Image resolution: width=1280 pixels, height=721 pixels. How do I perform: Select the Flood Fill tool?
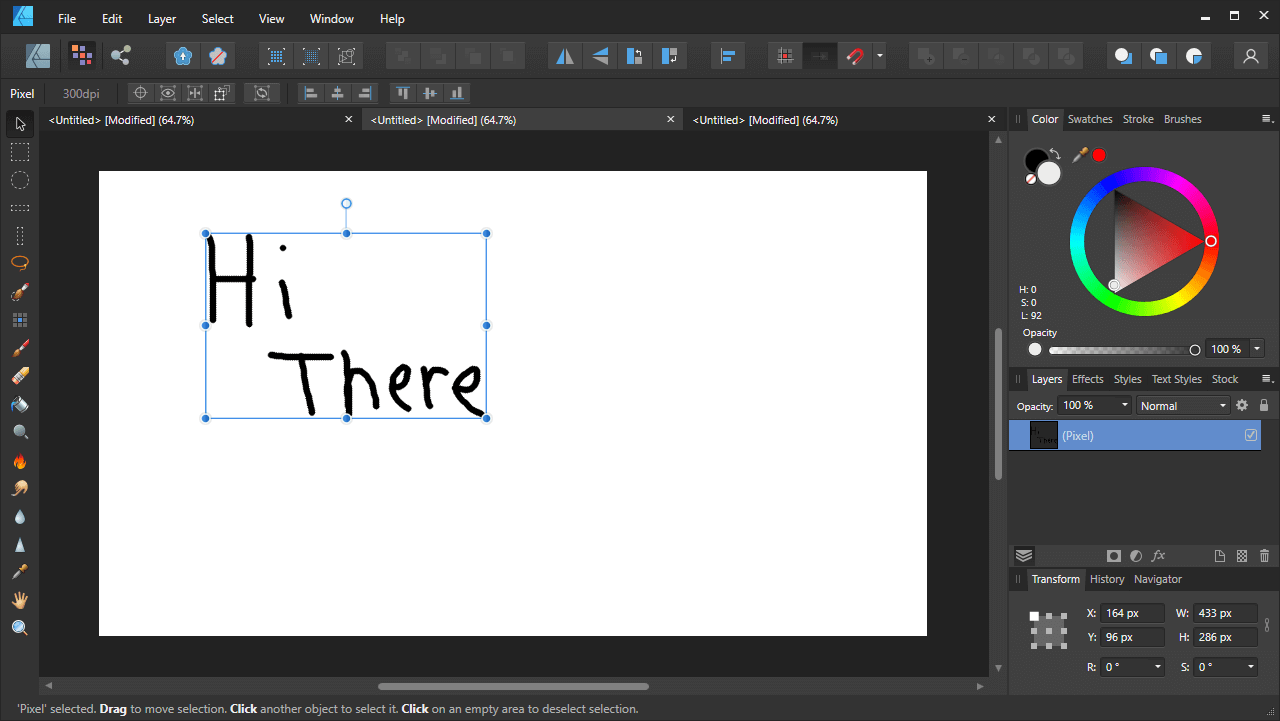pyautogui.click(x=20, y=403)
